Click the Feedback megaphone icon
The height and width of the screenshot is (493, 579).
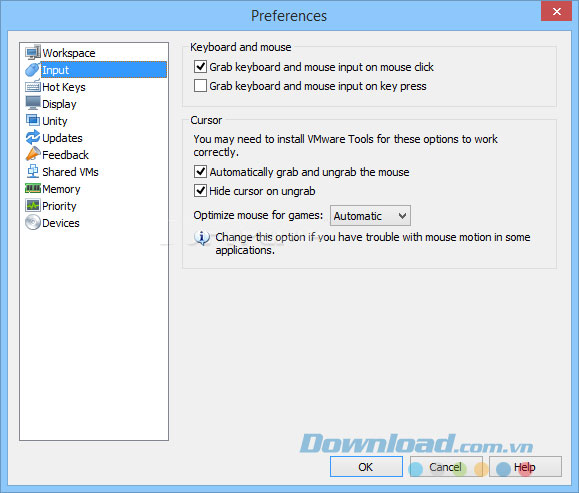[33, 154]
